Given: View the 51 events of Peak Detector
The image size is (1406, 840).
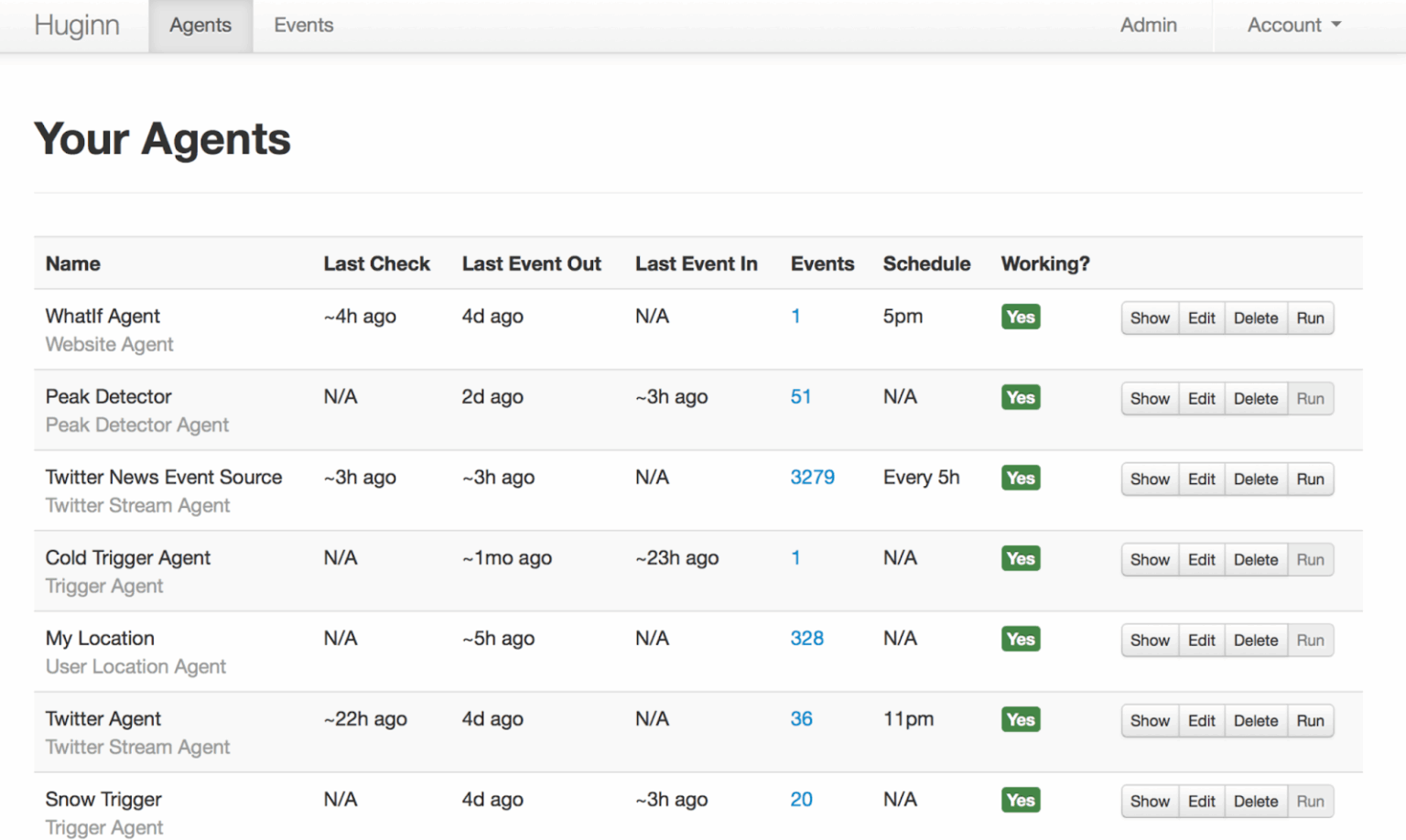Looking at the screenshot, I should 801,396.
